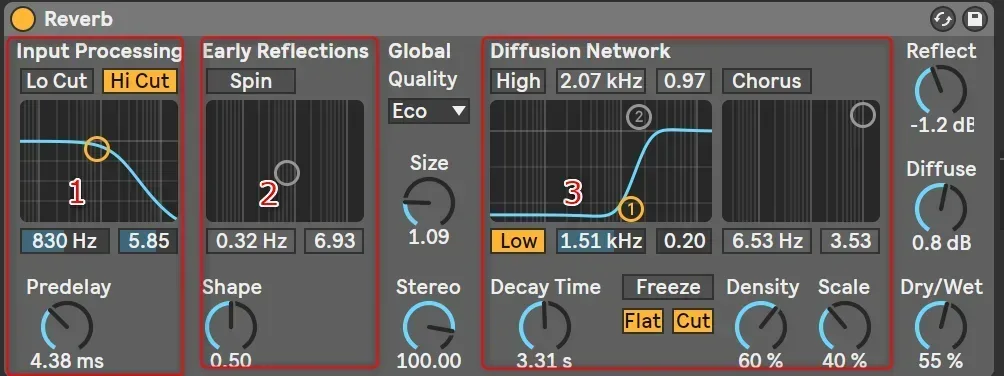
Task: Toggle the Low shelf filter button
Action: pyautogui.click(x=518, y=241)
